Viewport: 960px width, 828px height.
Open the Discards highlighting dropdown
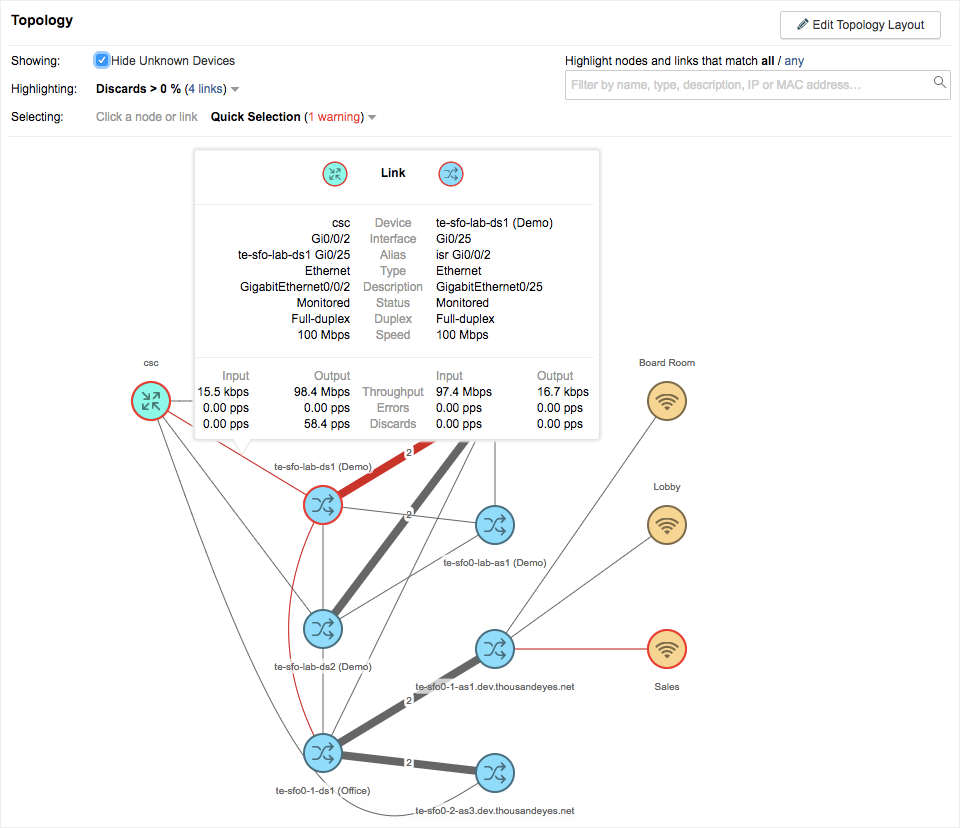tap(235, 89)
